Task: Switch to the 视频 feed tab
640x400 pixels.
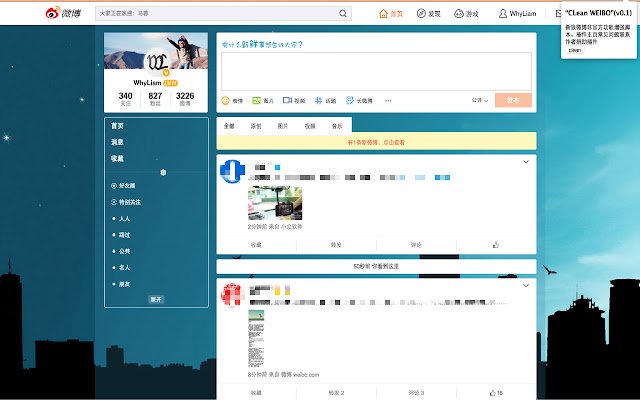Action: pos(310,126)
